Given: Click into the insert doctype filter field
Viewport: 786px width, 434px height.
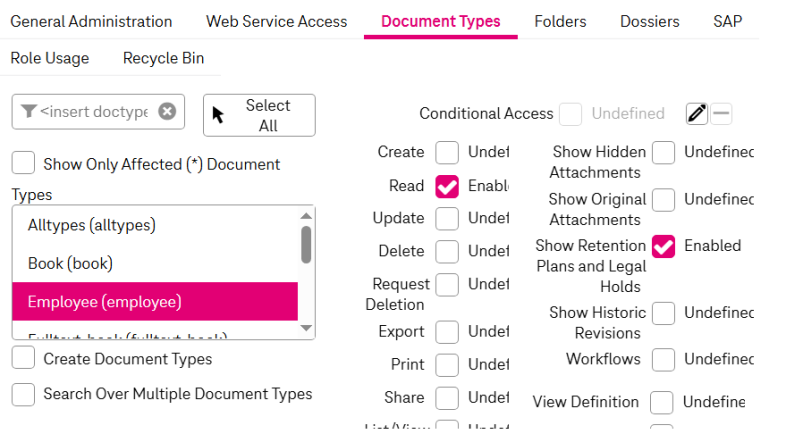Looking at the screenshot, I should coord(95,111).
